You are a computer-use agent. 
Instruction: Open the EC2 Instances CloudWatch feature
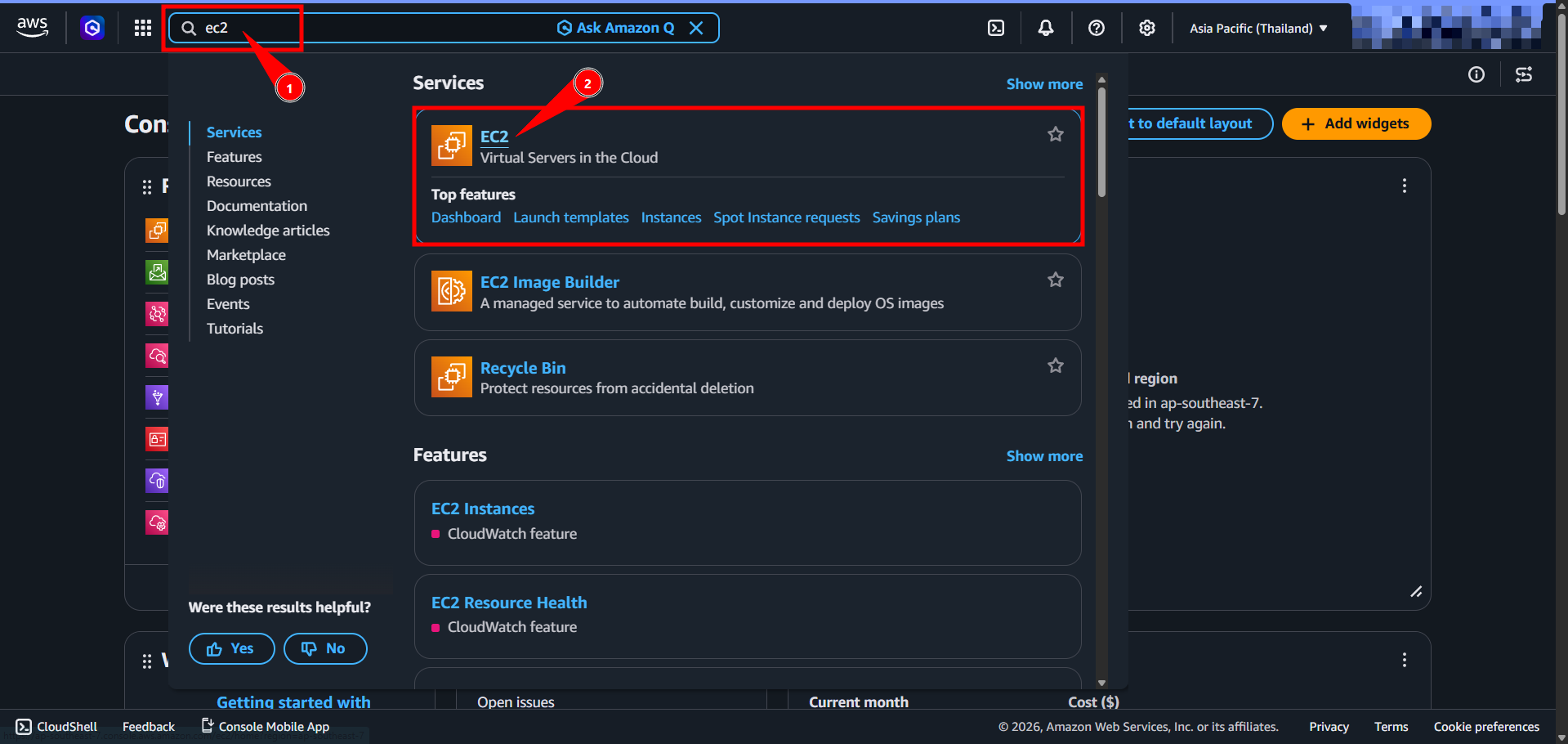[483, 509]
